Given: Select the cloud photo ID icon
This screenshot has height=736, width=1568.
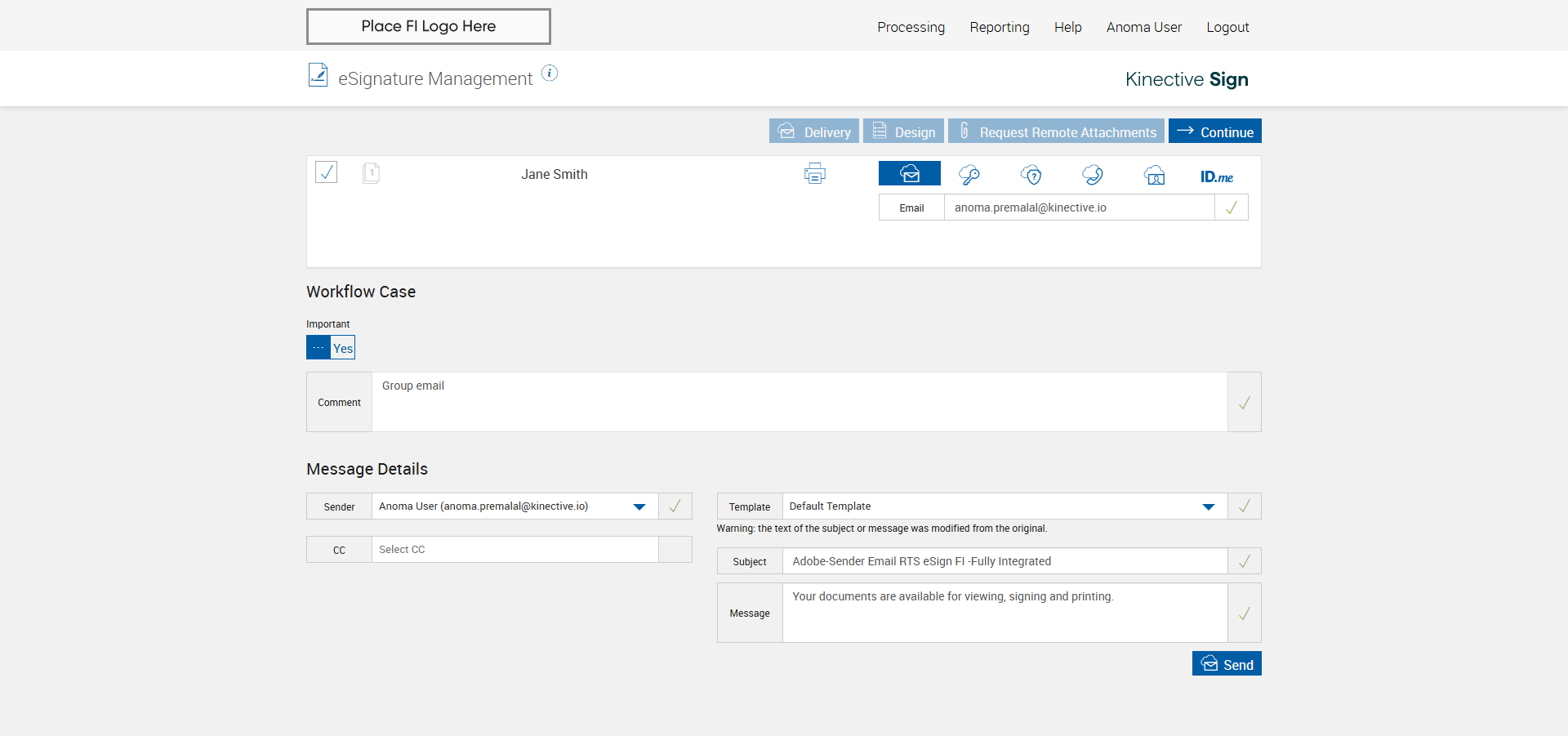Looking at the screenshot, I should 1154,176.
